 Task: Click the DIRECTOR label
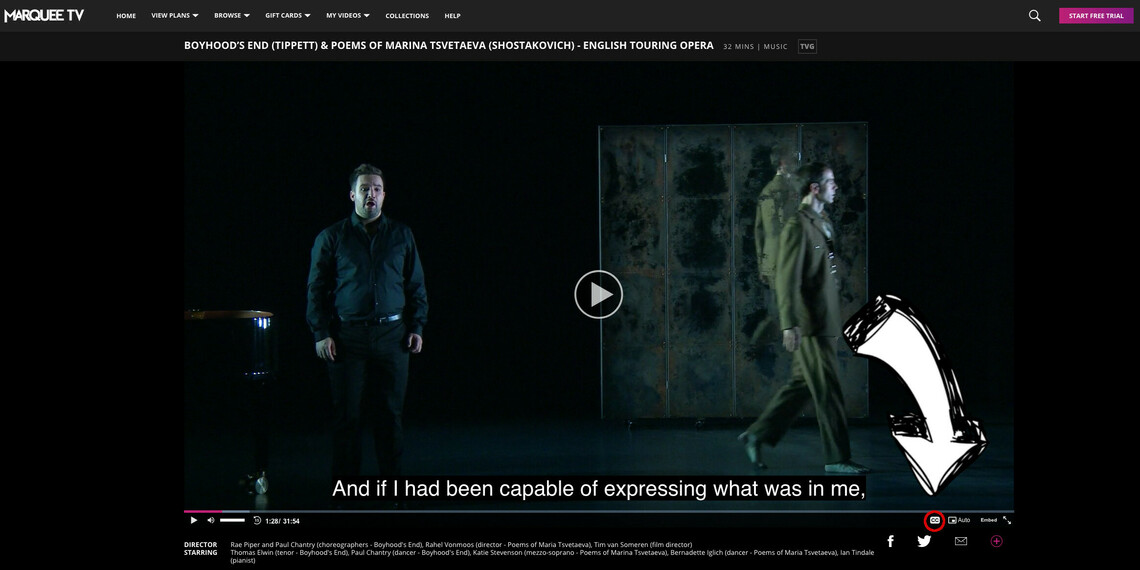click(x=200, y=545)
